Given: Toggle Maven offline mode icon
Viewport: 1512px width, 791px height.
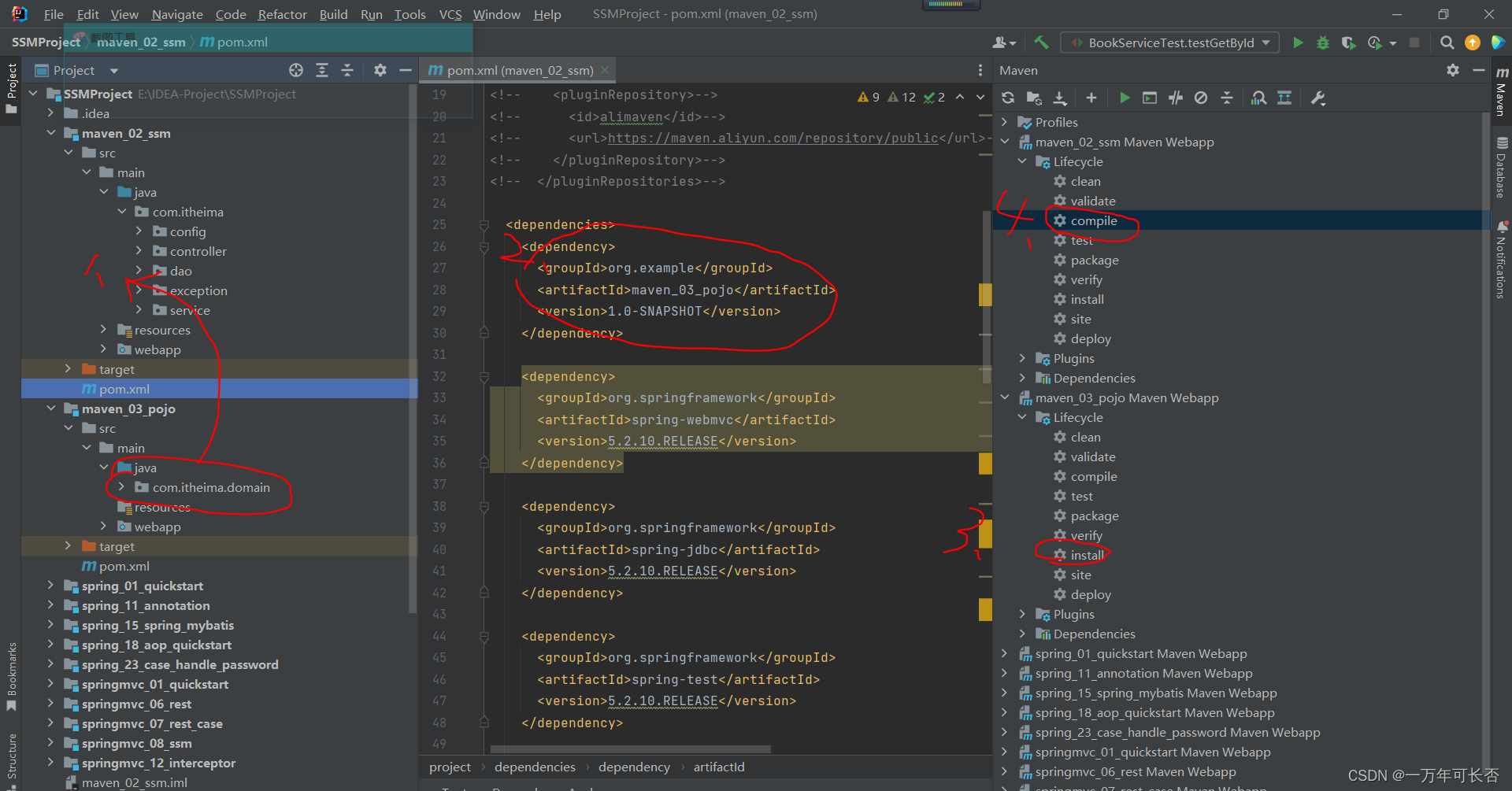Looking at the screenshot, I should click(x=1176, y=98).
